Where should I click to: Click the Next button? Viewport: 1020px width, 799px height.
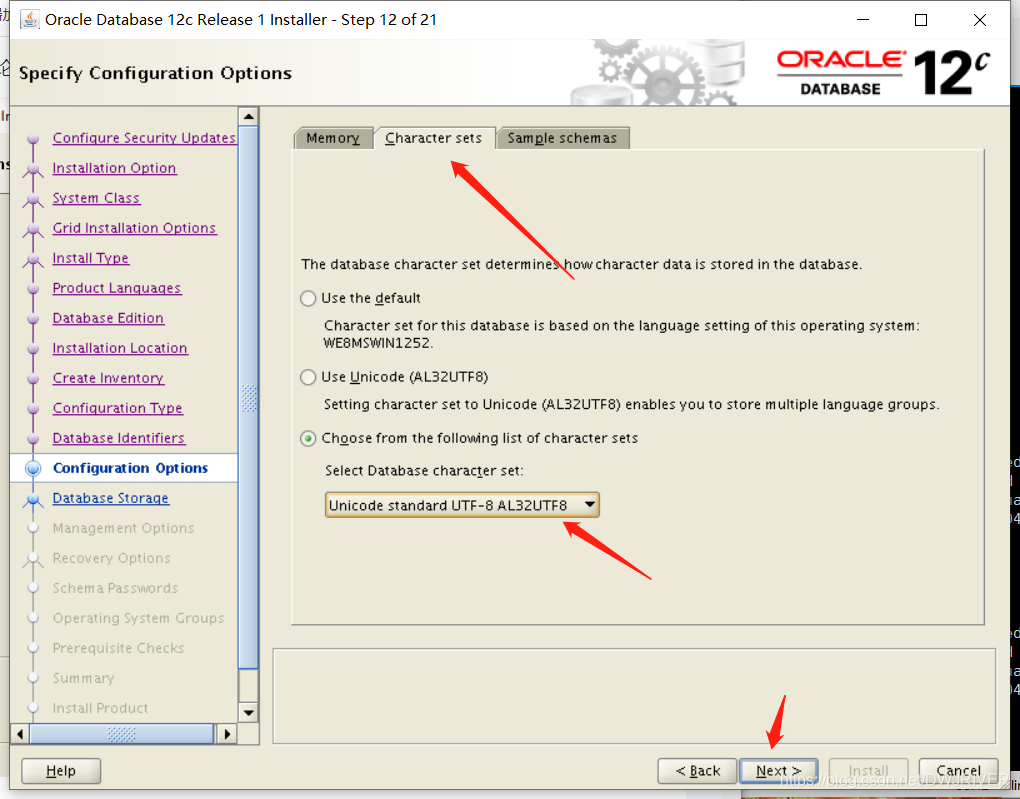coord(779,771)
